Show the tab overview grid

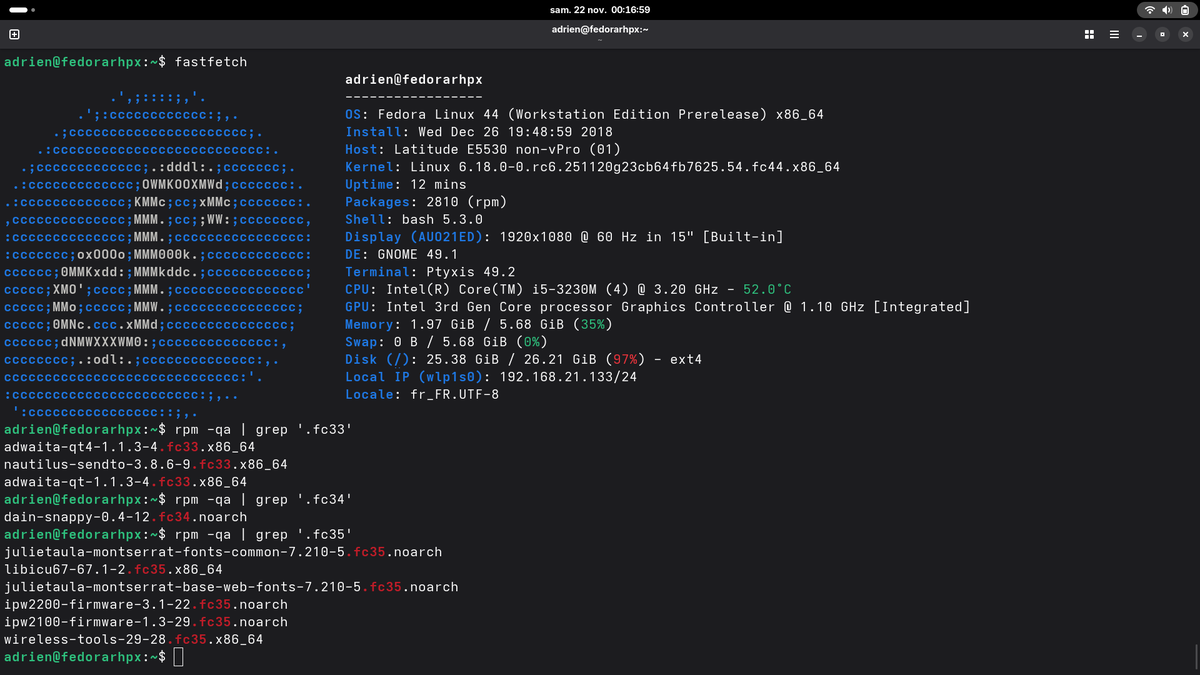[x=1089, y=33]
